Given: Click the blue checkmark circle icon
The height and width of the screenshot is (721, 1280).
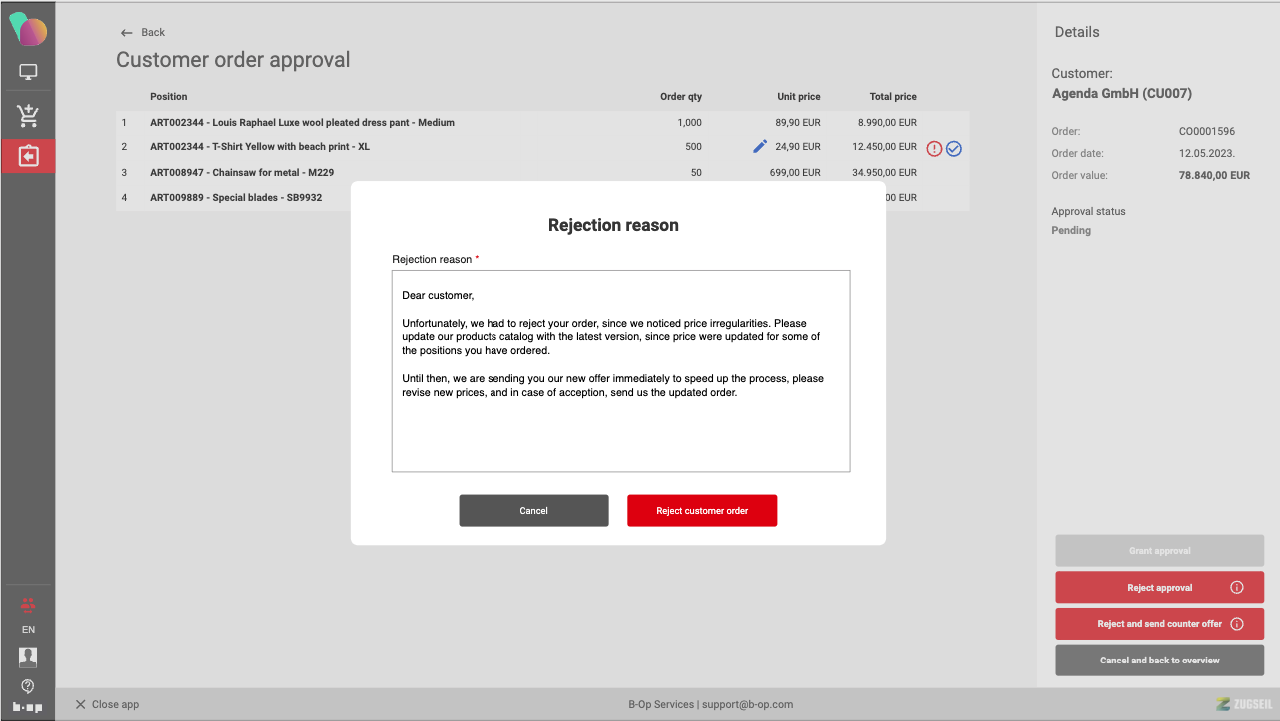Looking at the screenshot, I should point(954,149).
